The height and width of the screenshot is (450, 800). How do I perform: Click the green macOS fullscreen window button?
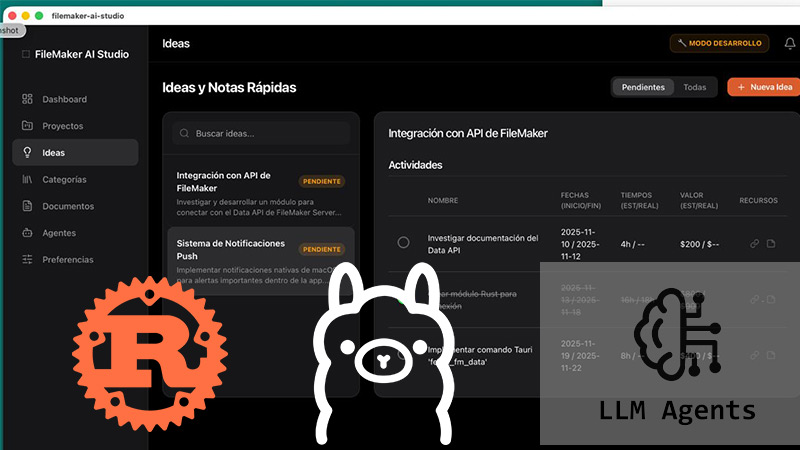point(39,16)
